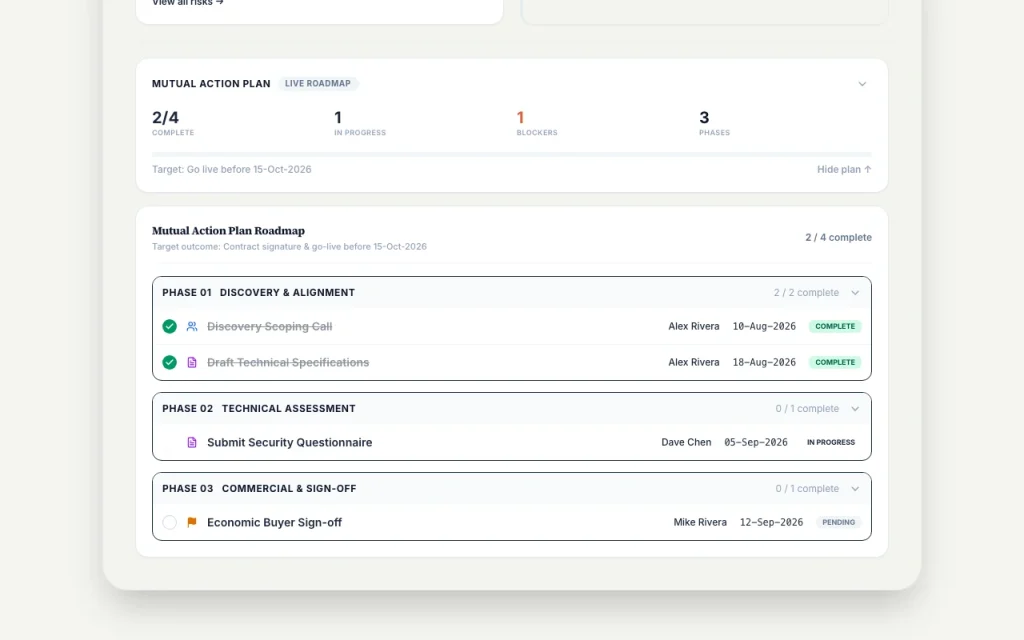Click the 18-Aug-2026 due date

[x=764, y=362]
